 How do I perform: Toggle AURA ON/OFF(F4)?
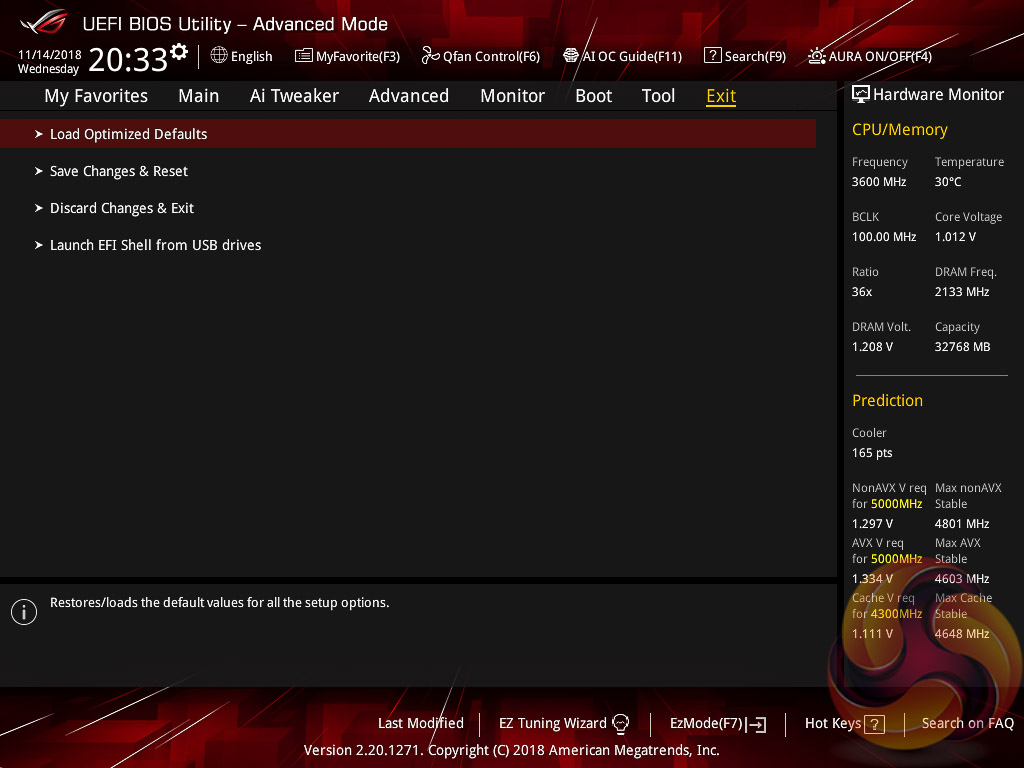(x=870, y=56)
